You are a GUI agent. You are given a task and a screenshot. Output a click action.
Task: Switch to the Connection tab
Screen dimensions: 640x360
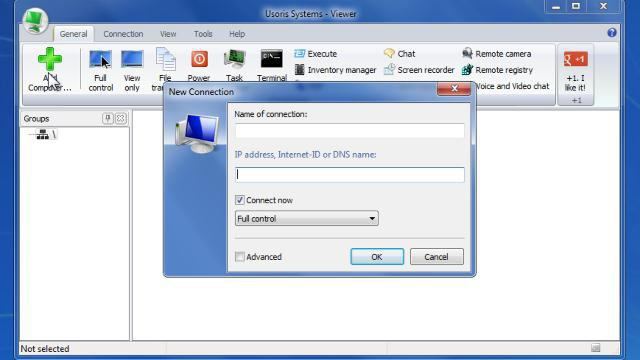(x=123, y=34)
